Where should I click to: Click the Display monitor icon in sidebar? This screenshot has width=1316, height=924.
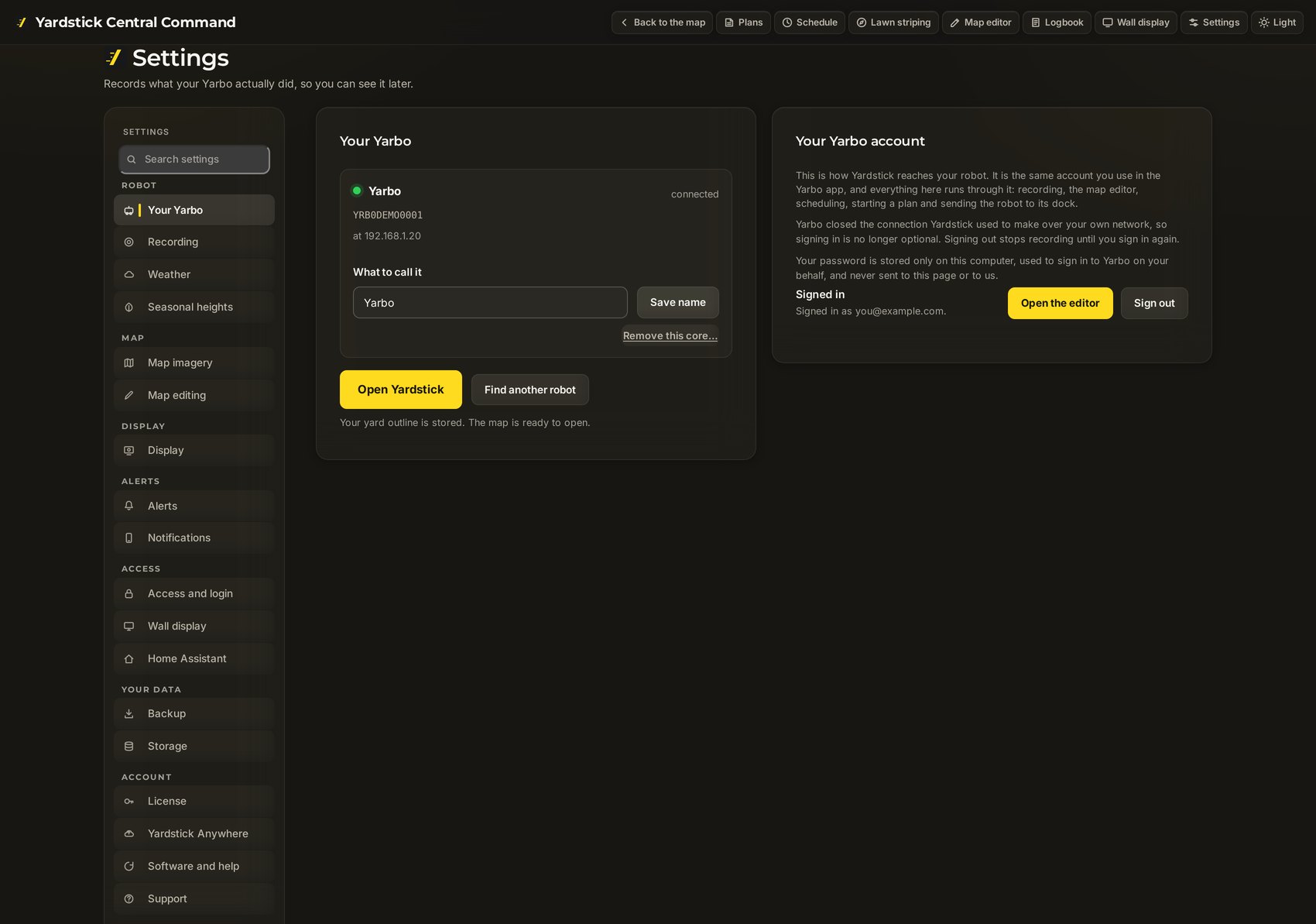coord(129,451)
